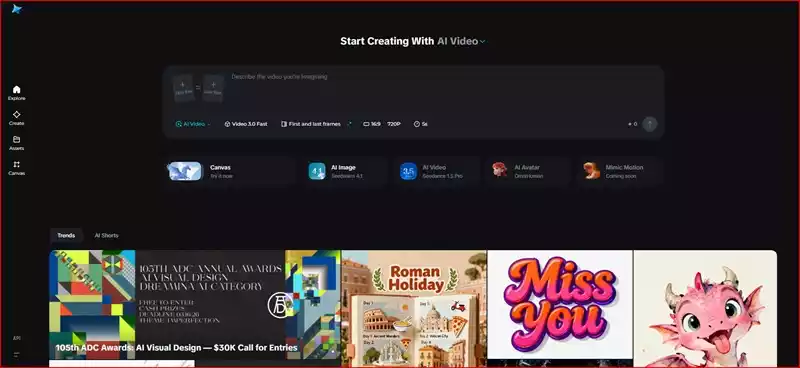Click the Canvas card dragon thumbnail
Image resolution: width=800 pixels, height=368 pixels.
[x=186, y=171]
